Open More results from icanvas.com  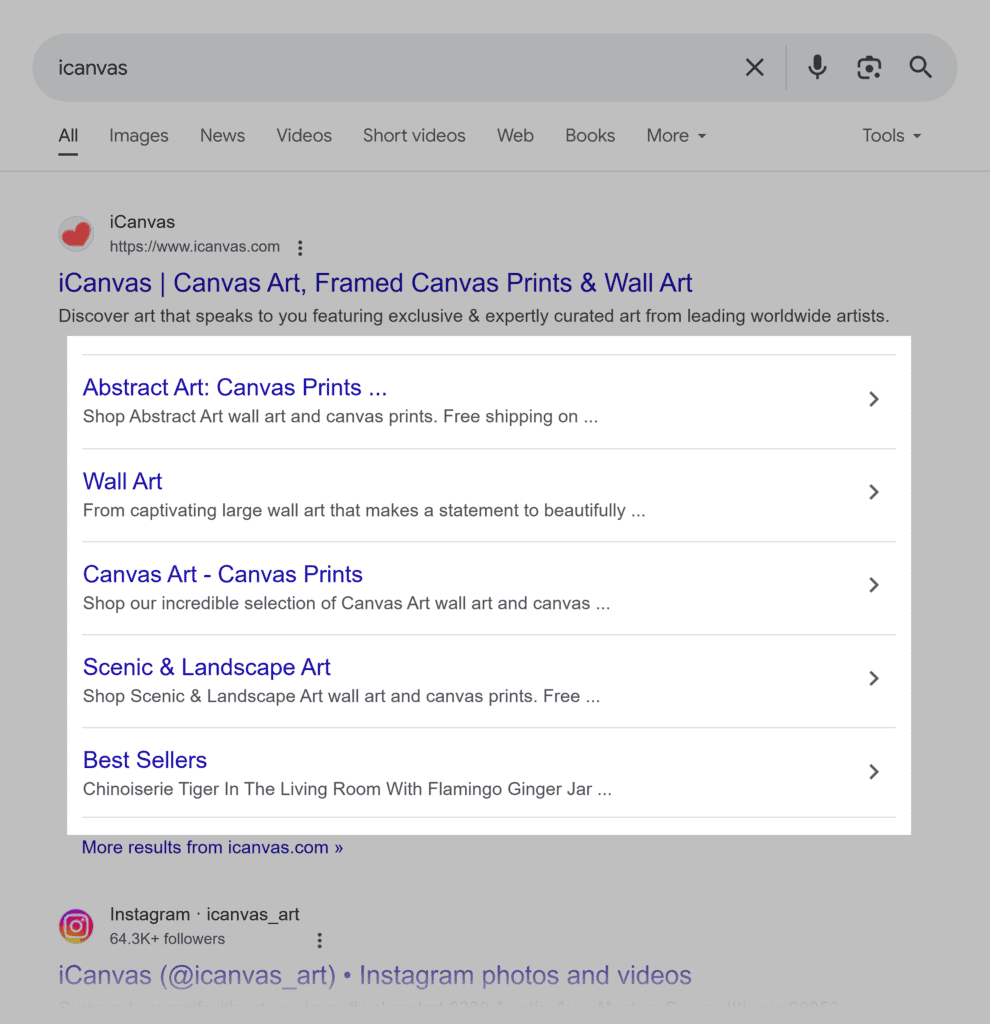[x=212, y=847]
